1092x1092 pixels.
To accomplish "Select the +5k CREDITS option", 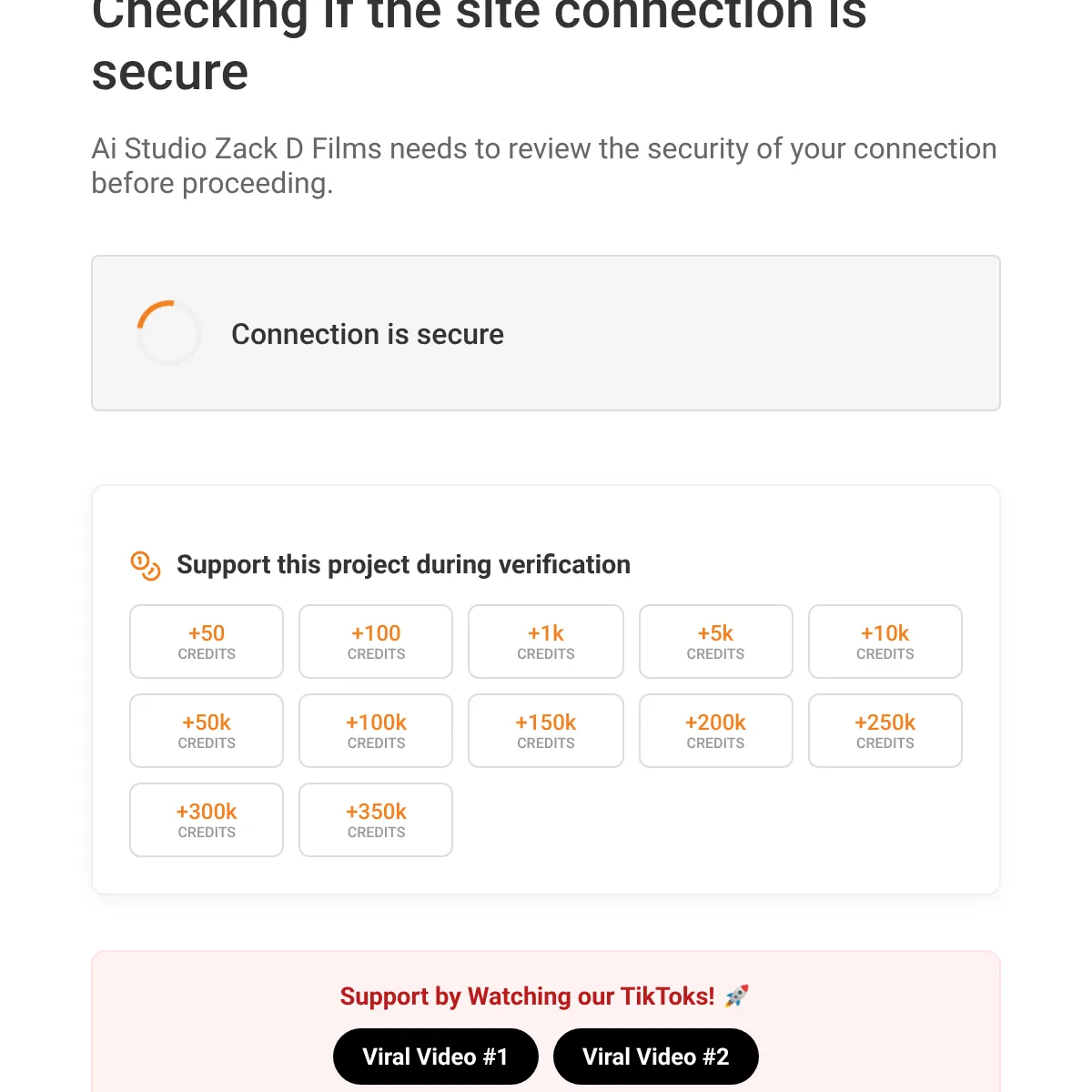I will coord(715,642).
